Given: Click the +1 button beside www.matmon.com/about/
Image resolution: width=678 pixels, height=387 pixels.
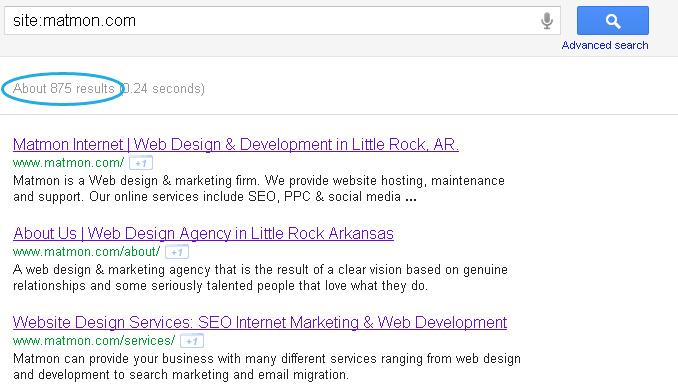Looking at the screenshot, I should (x=177, y=252).
